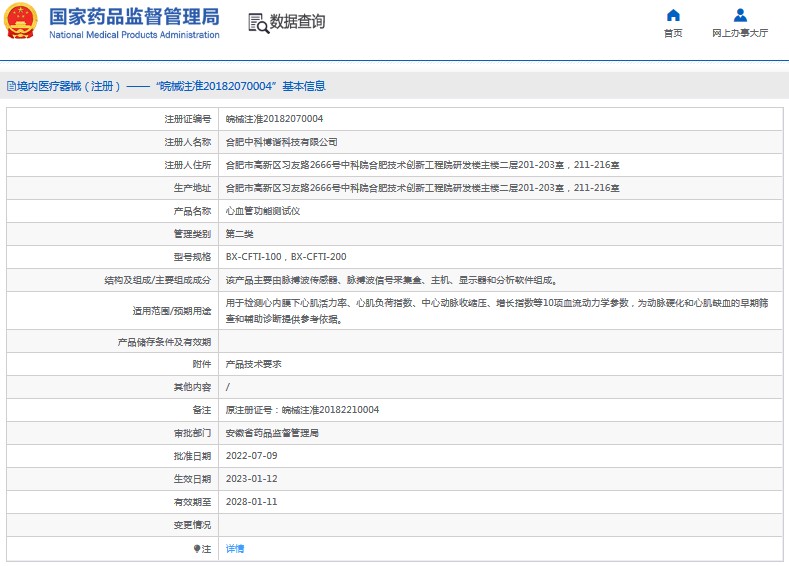789x566 pixels.
Task: Click the National Medical Products Administration subtitle
Action: click(134, 35)
